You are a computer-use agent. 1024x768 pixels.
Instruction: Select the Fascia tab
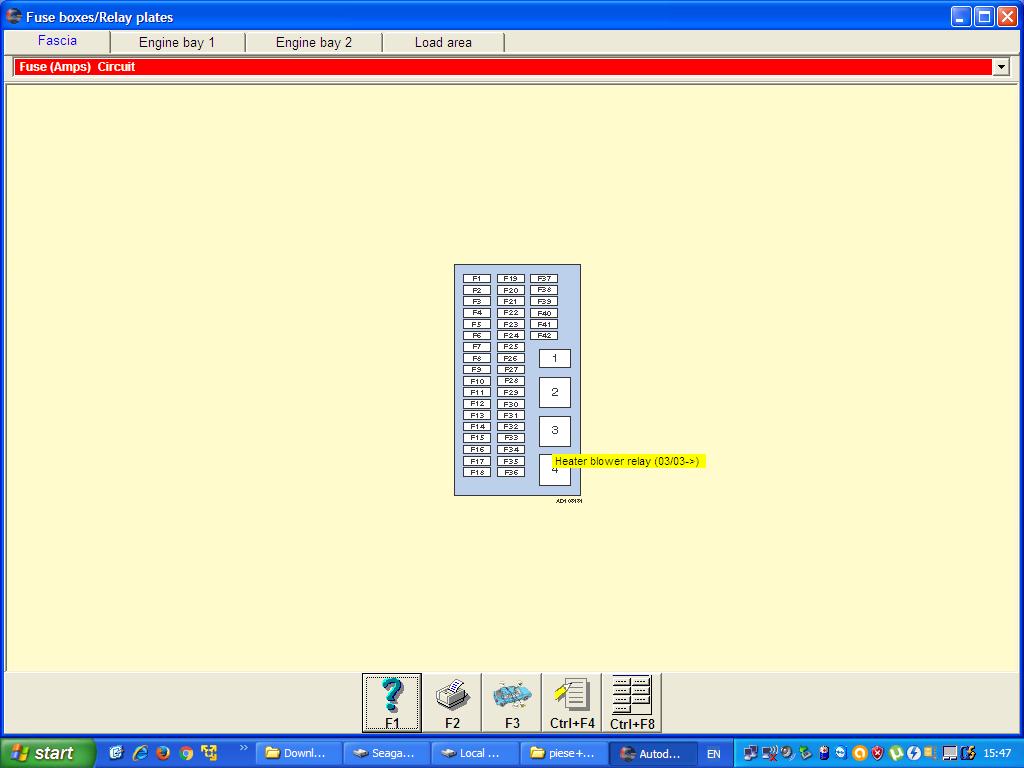(x=57, y=41)
